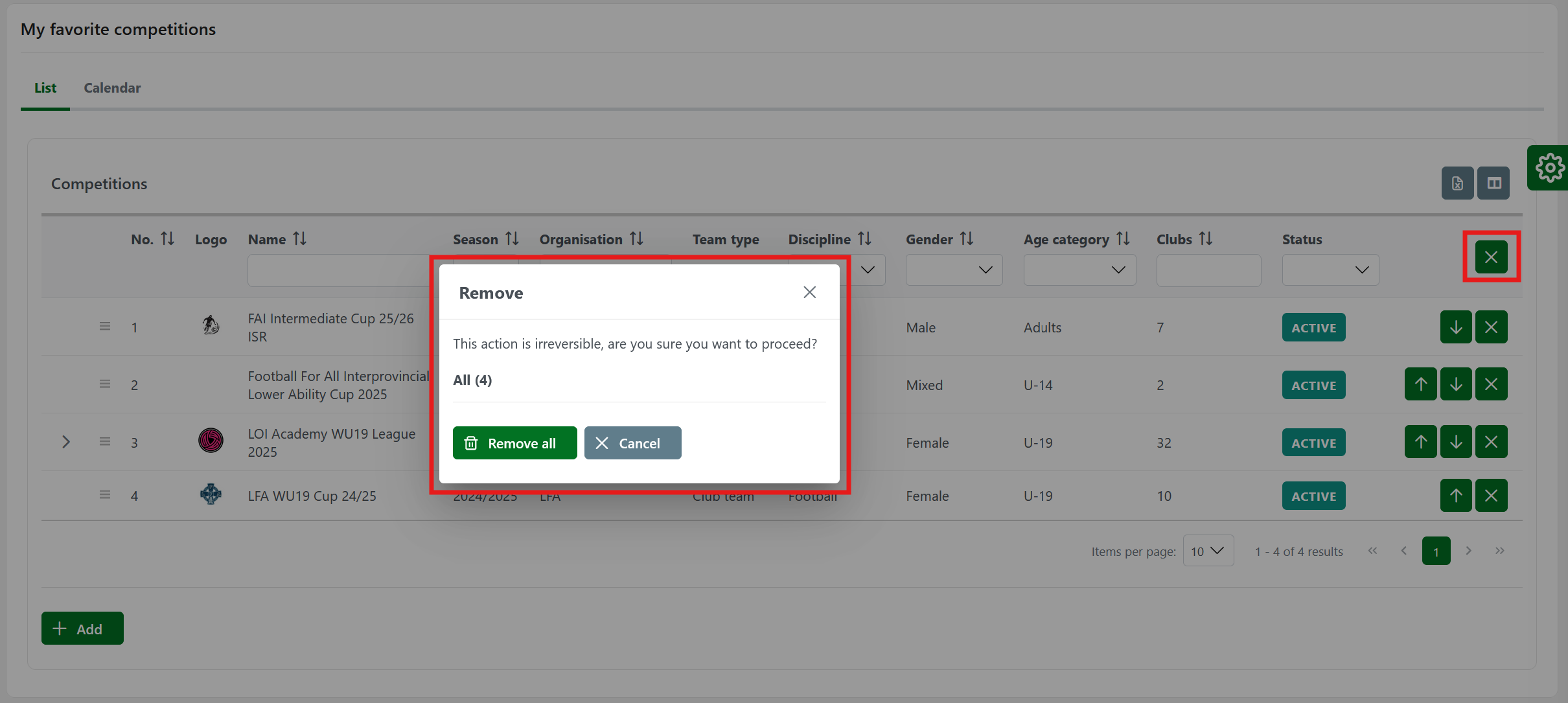The image size is (1568, 703).
Task: Click the Excel export icon
Action: pyautogui.click(x=1457, y=183)
